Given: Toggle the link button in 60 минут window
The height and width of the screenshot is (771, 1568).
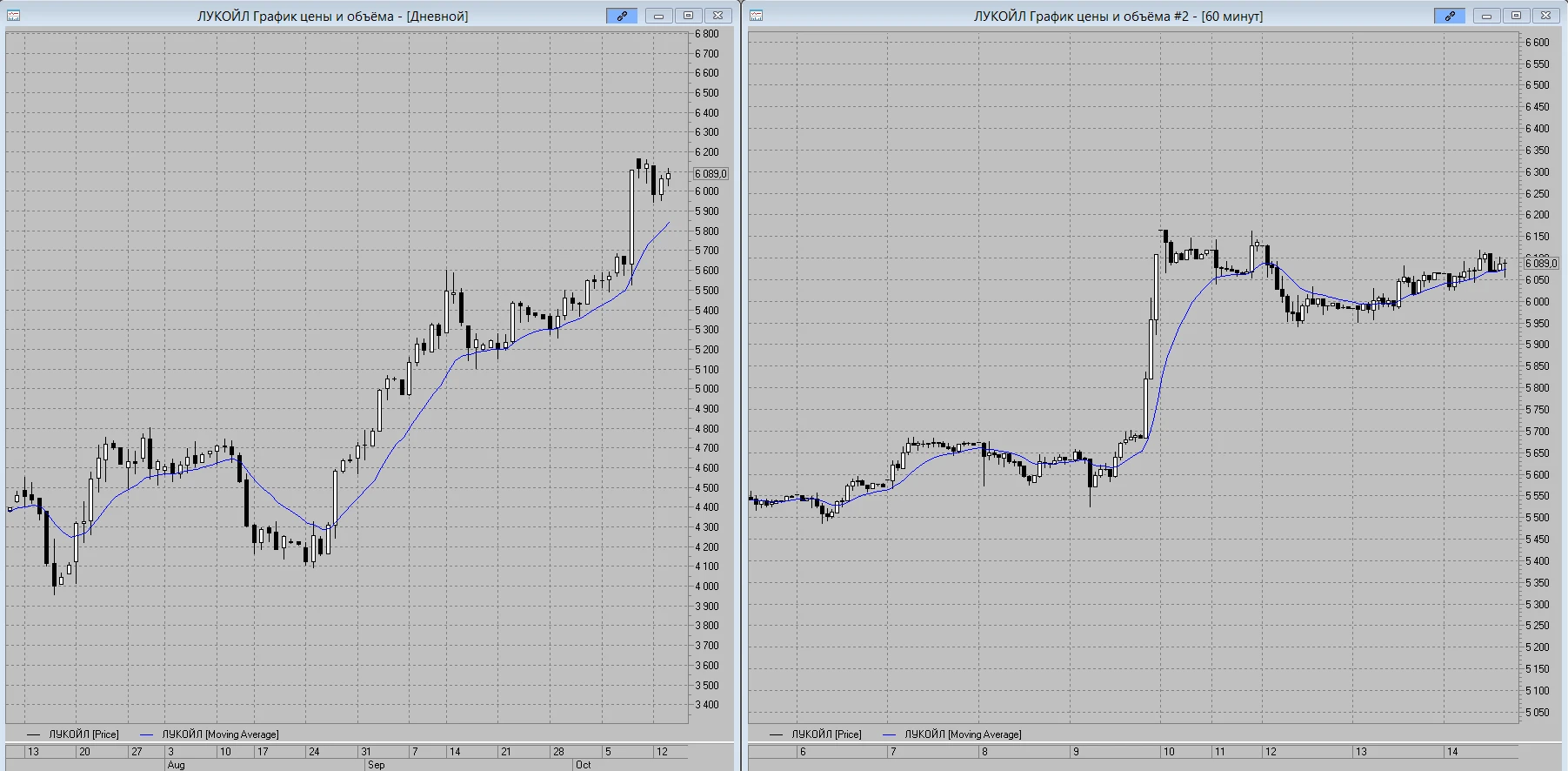Looking at the screenshot, I should coord(1450,16).
